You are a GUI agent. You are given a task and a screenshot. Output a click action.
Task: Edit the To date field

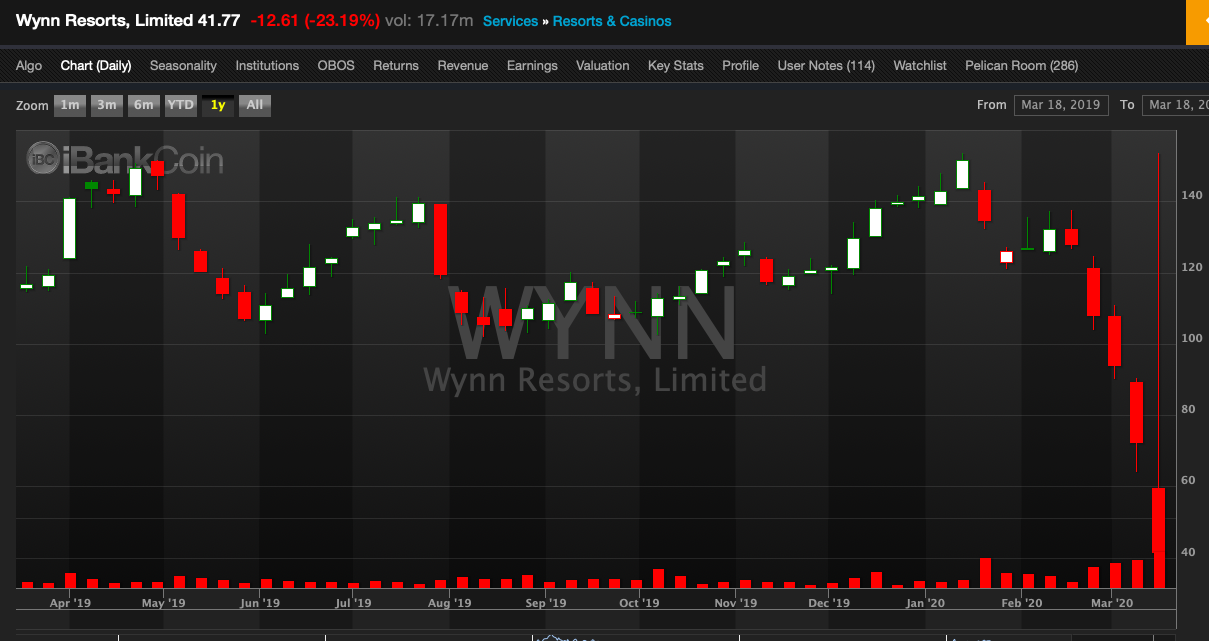pyautogui.click(x=1175, y=105)
